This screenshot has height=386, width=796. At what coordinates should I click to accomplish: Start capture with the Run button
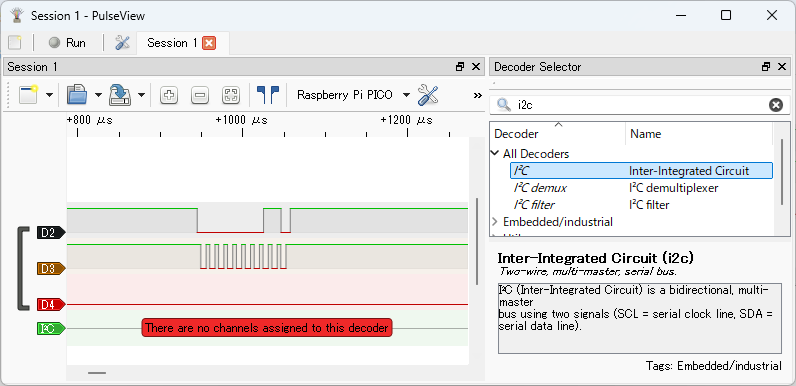(67, 43)
